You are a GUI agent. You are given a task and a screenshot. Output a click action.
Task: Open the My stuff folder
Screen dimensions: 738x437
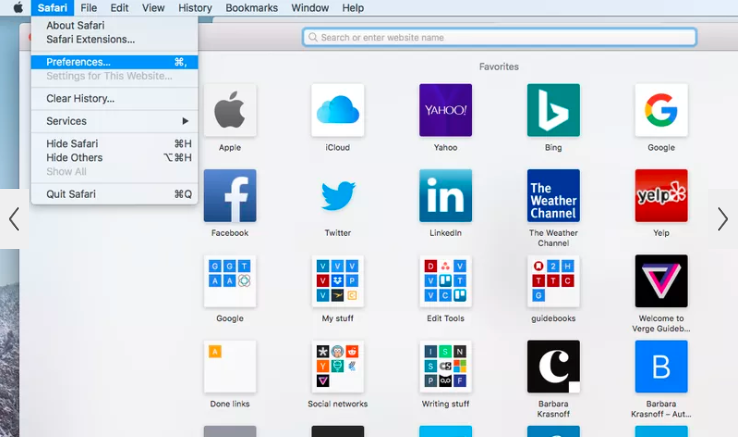[x=337, y=281]
